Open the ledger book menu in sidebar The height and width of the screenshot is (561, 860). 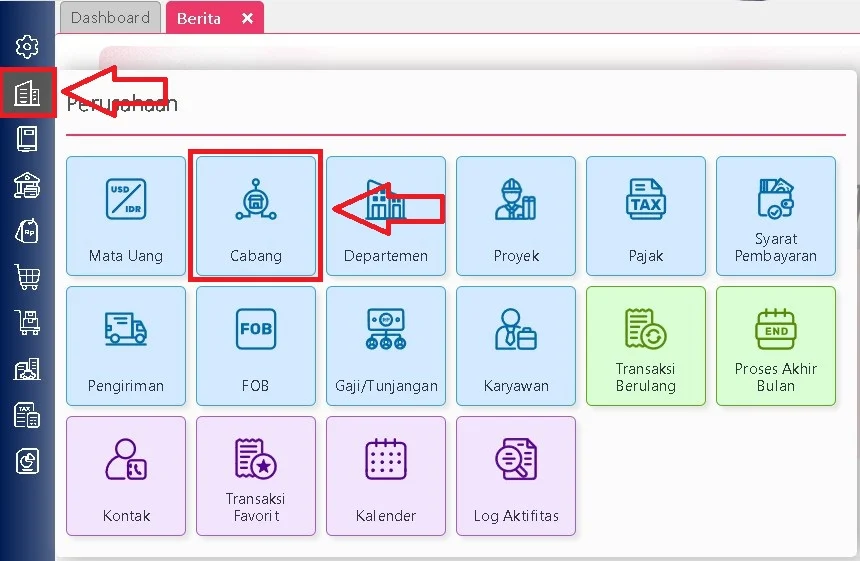[27, 139]
